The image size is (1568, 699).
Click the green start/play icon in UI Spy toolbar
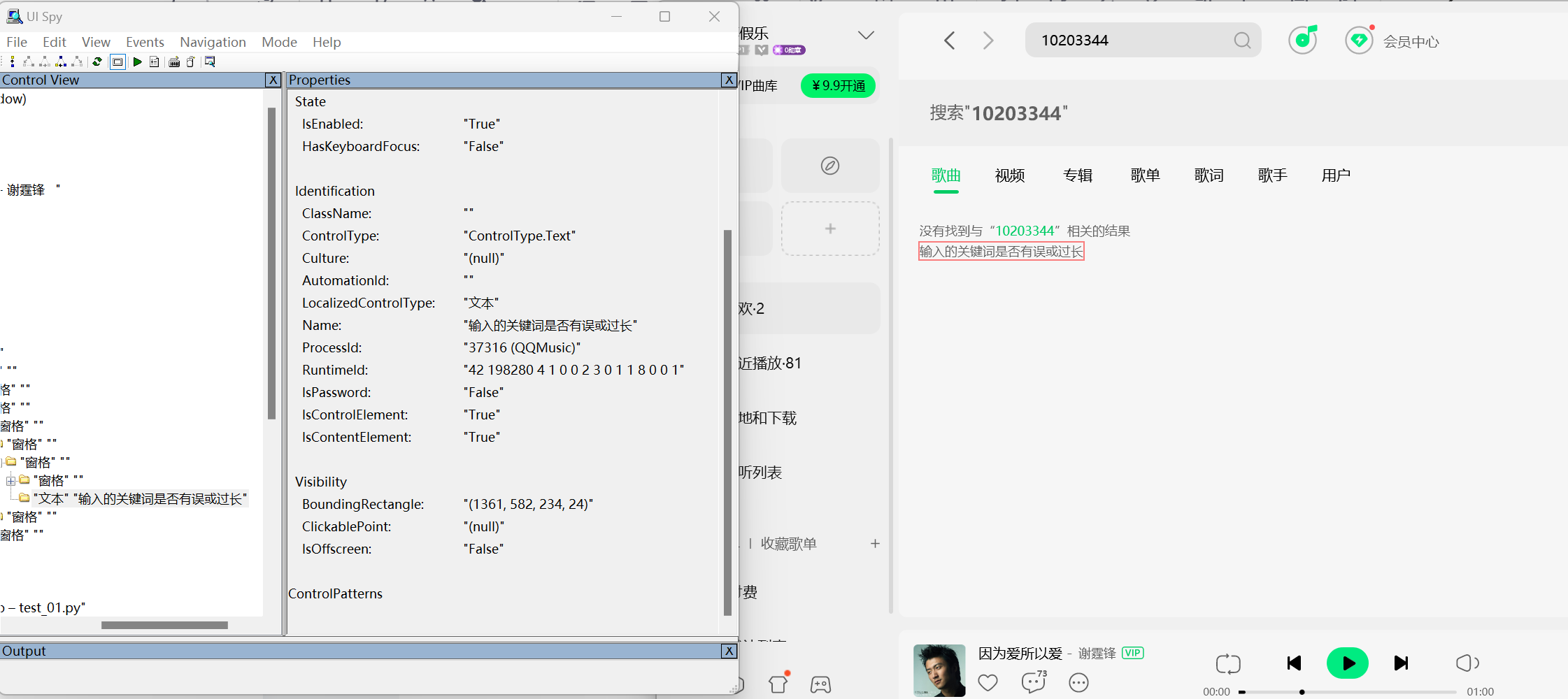tap(138, 62)
